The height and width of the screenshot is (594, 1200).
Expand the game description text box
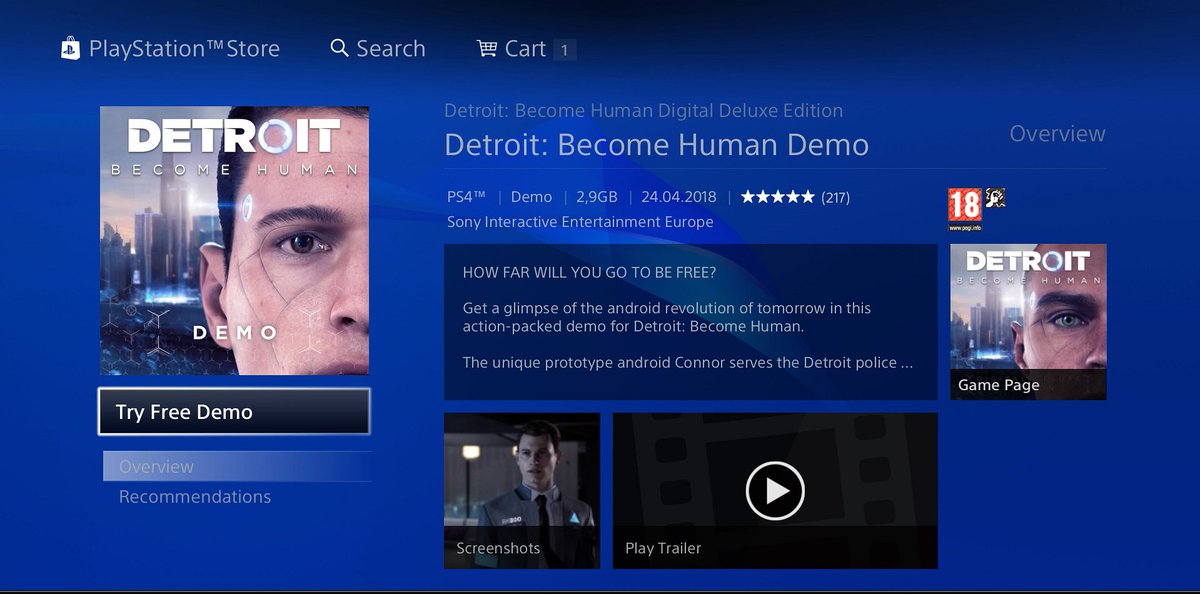tap(691, 322)
